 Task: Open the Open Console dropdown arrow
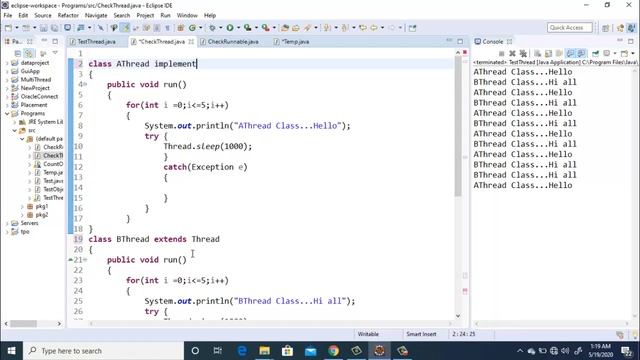tap(633, 53)
